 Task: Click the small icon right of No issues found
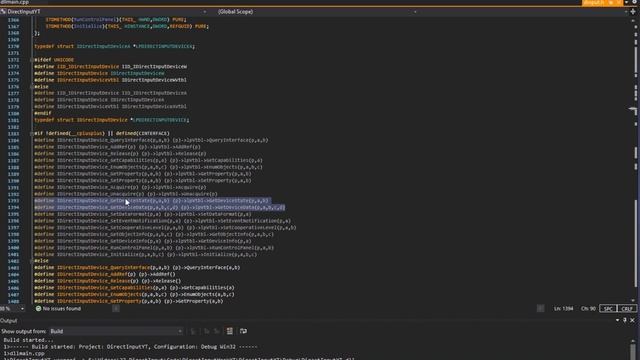click(116, 309)
